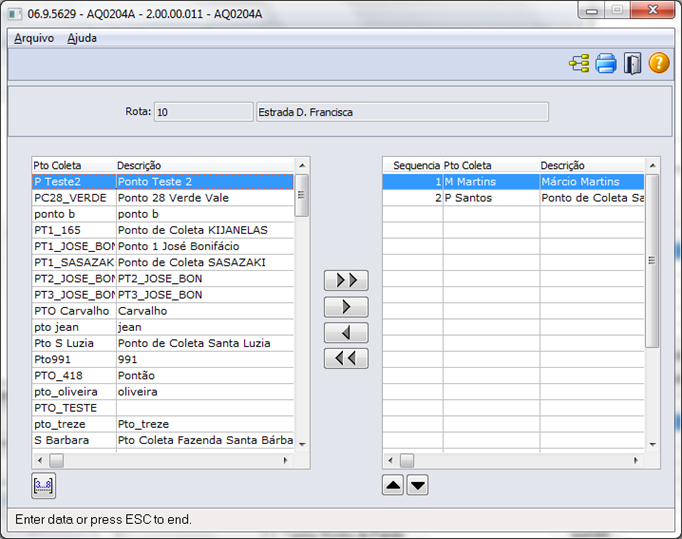The height and width of the screenshot is (539, 682).
Task: Click the Márcio Martins description cell
Action: [592, 181]
